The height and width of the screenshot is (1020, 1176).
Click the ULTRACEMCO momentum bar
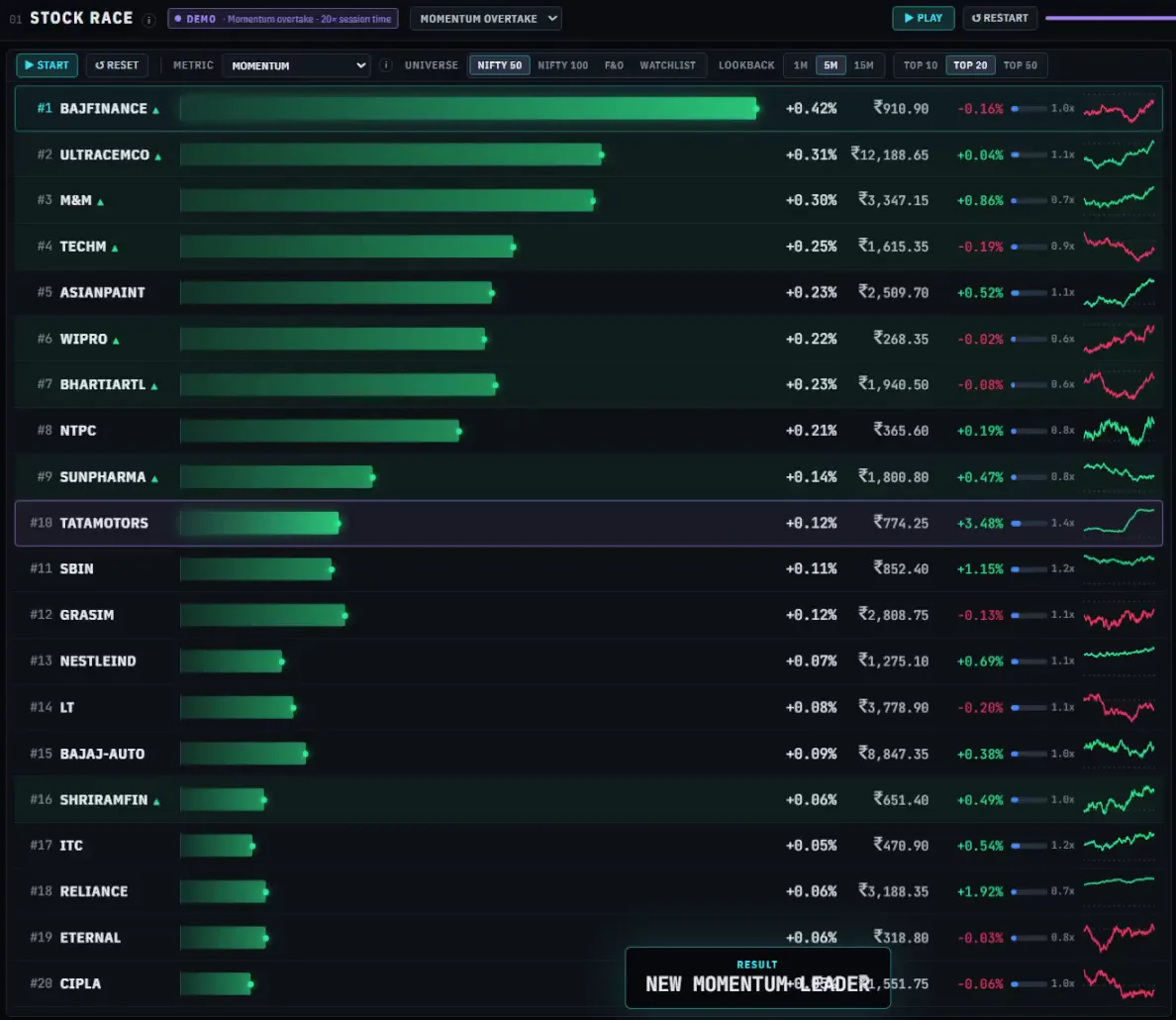click(x=391, y=154)
